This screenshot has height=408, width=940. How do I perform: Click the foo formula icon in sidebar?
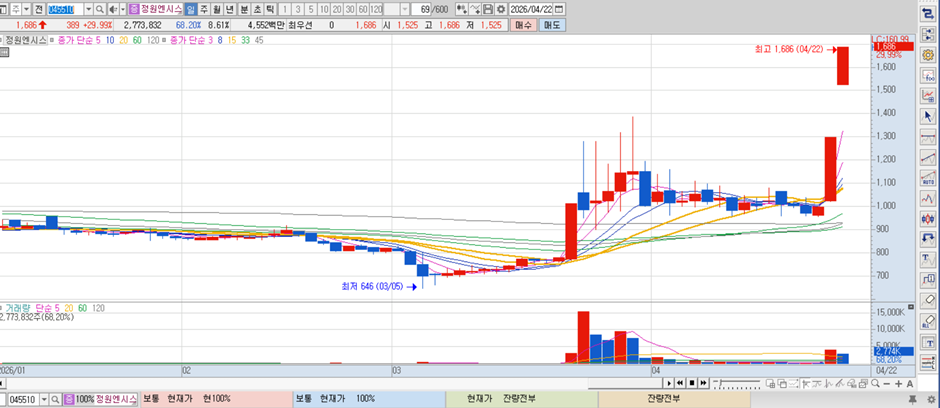click(929, 77)
